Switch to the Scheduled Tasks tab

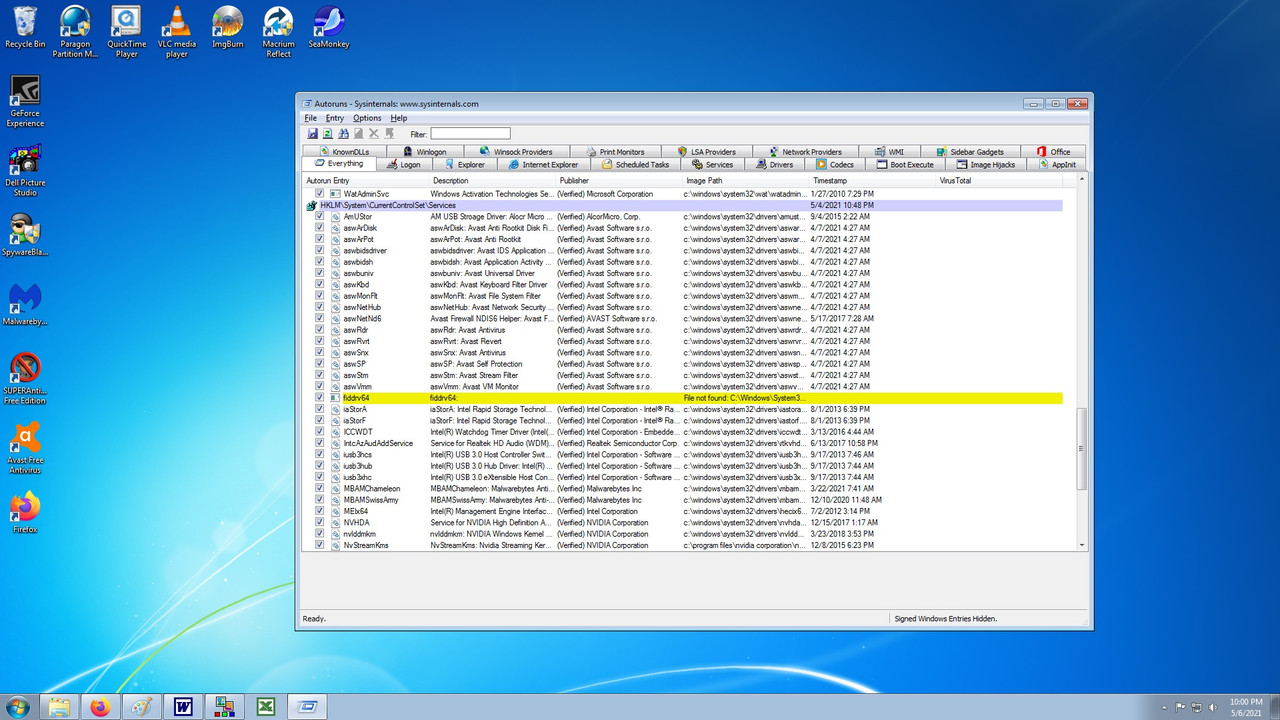636,165
